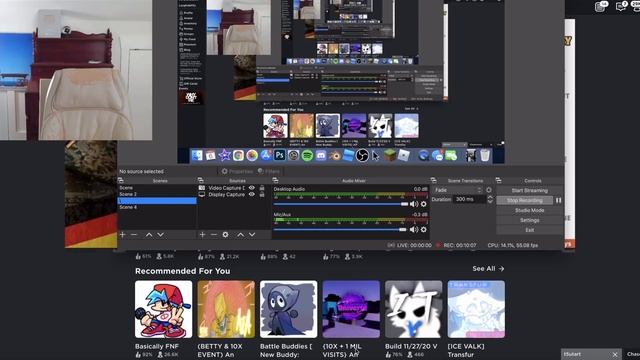Open the Fade transition dropdown

(x=458, y=190)
